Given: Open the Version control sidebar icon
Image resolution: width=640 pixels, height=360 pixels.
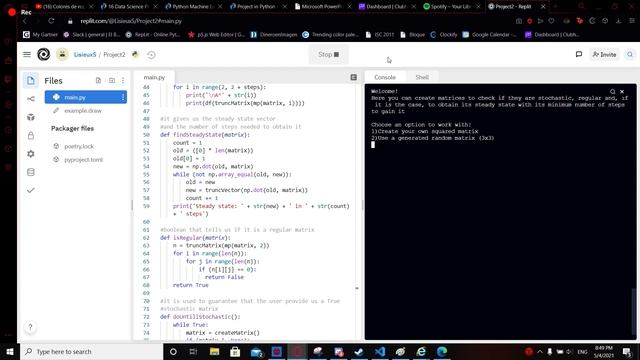Looking at the screenshot, I should tap(31, 99).
